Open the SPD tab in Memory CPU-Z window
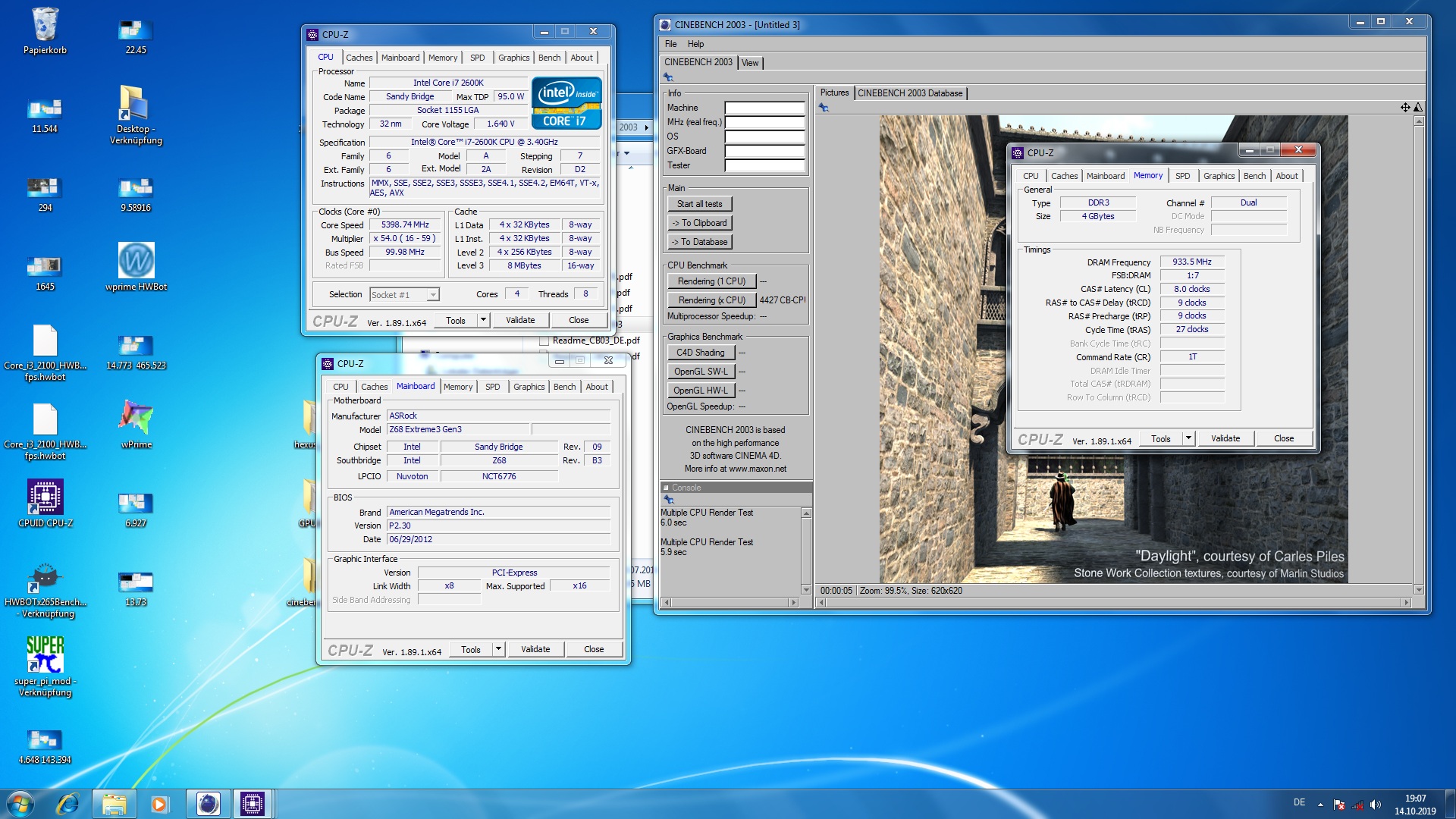The height and width of the screenshot is (819, 1456). 1182,176
